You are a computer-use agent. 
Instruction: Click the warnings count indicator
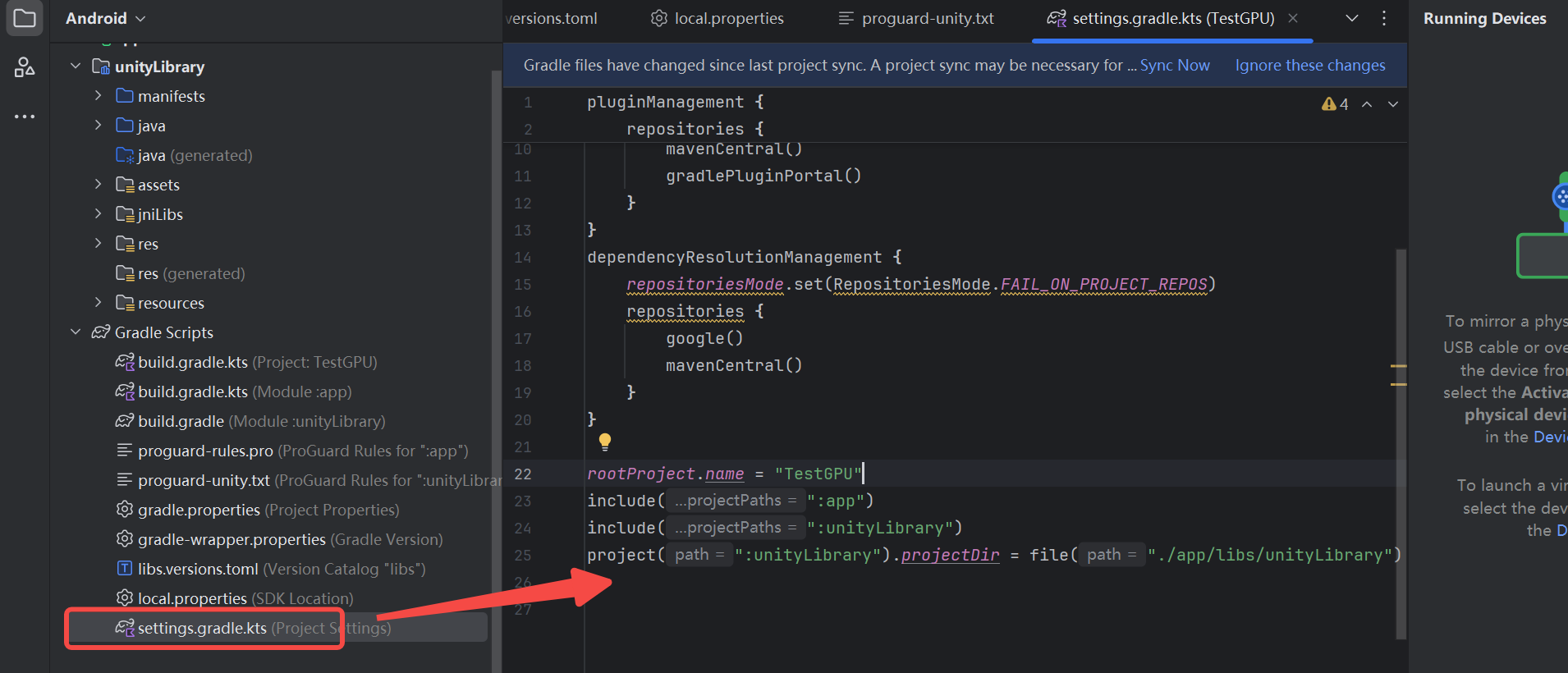[x=1335, y=104]
